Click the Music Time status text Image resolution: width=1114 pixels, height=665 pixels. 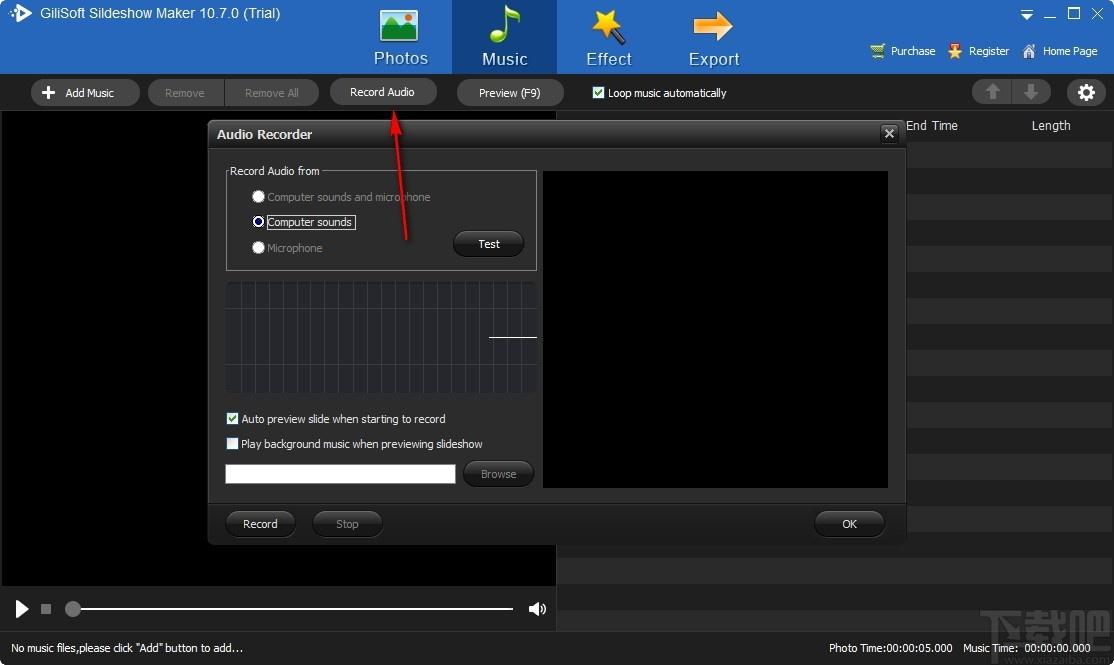pos(1027,648)
